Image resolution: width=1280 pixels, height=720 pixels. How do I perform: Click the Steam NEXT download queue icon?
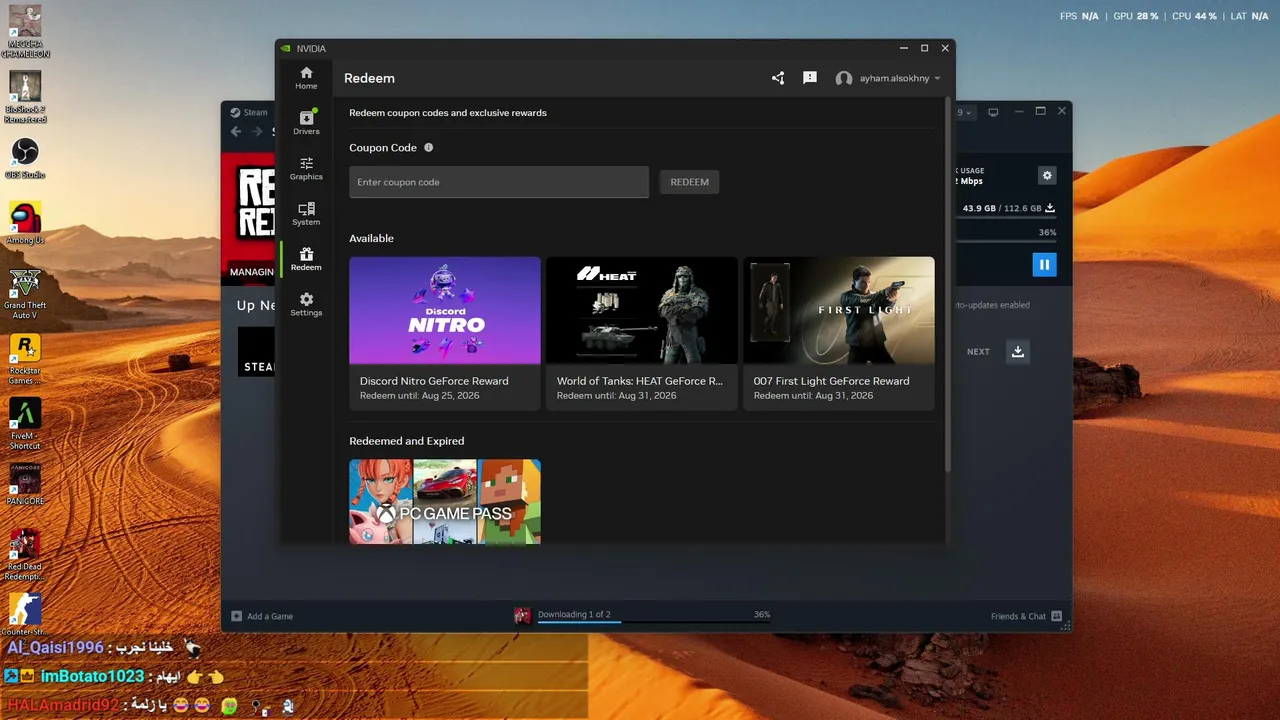click(x=1018, y=352)
